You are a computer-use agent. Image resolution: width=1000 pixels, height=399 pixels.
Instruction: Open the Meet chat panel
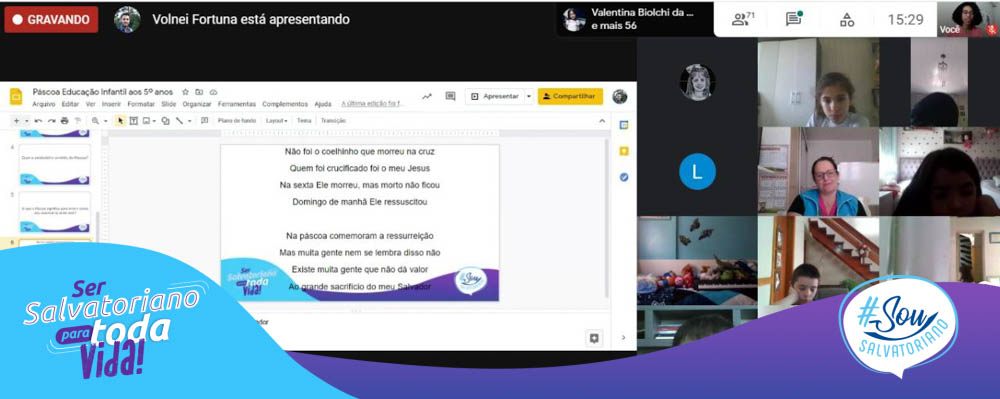click(794, 19)
